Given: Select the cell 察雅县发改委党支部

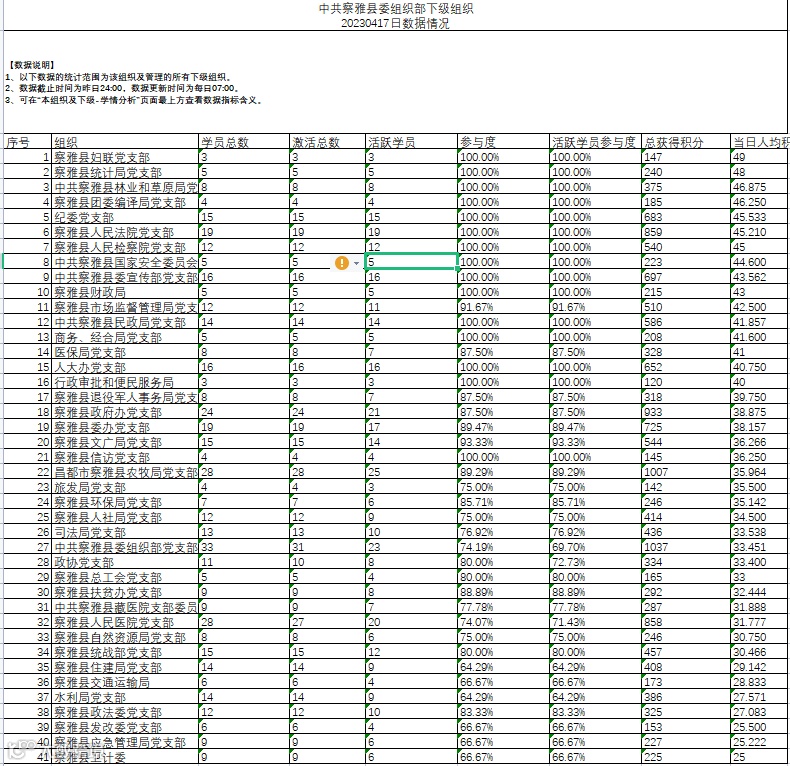Looking at the screenshot, I should click(125, 727).
